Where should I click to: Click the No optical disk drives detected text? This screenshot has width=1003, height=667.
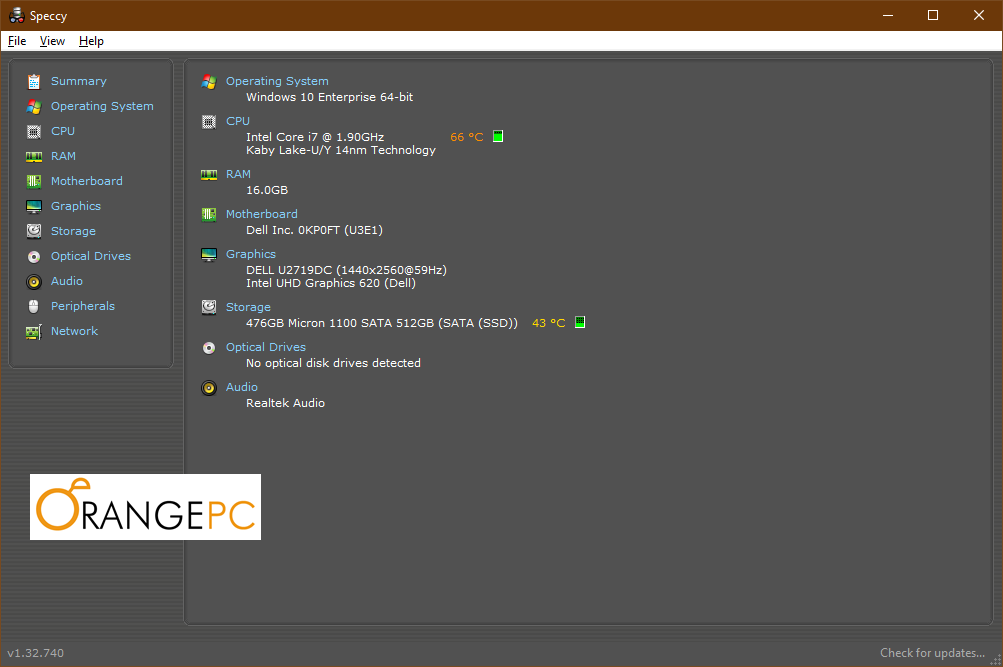click(x=333, y=363)
